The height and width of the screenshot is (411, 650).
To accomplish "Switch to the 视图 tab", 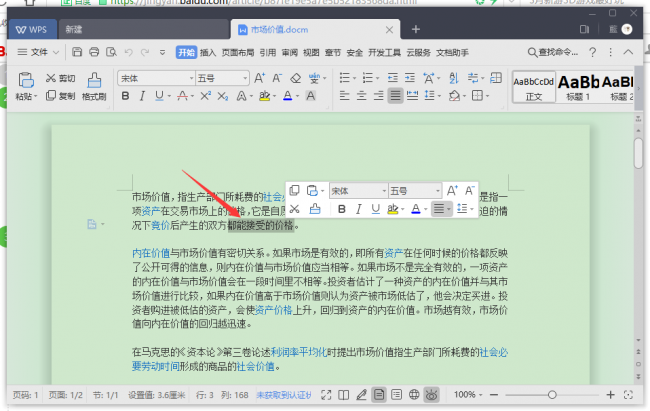I will coord(311,53).
